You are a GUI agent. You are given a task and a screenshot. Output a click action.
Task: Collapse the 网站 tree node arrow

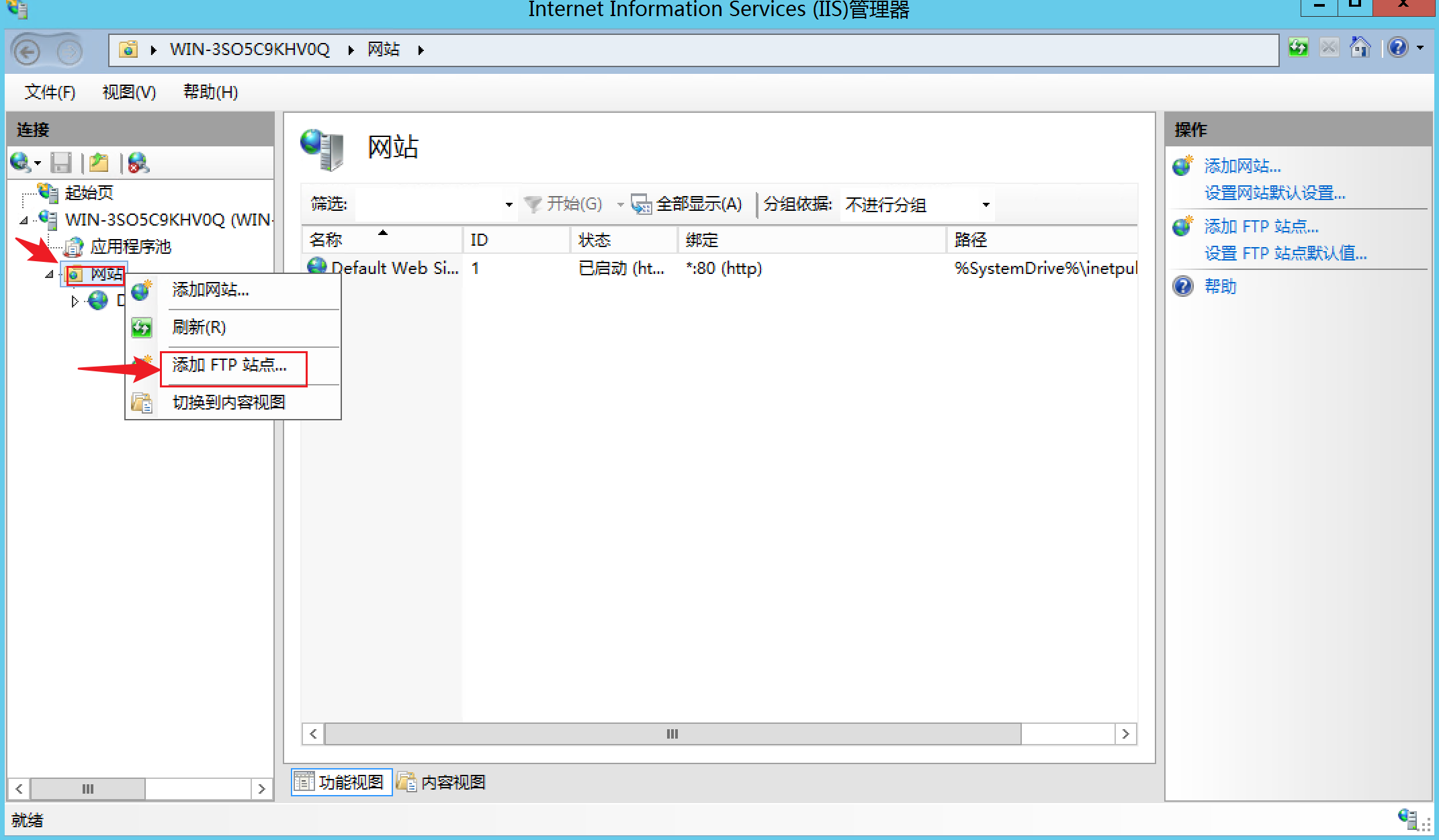click(x=49, y=274)
